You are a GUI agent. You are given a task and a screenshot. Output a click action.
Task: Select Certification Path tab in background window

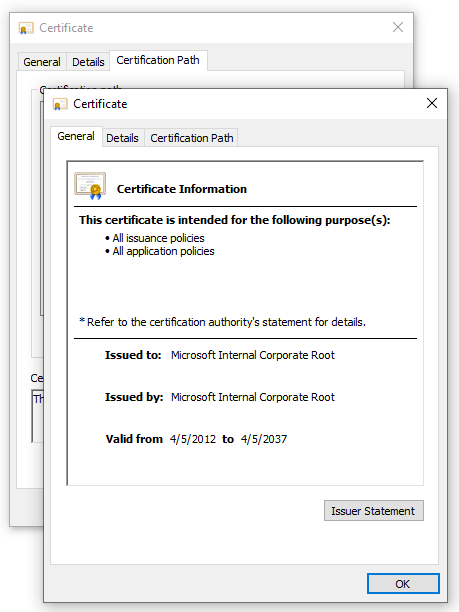click(158, 60)
